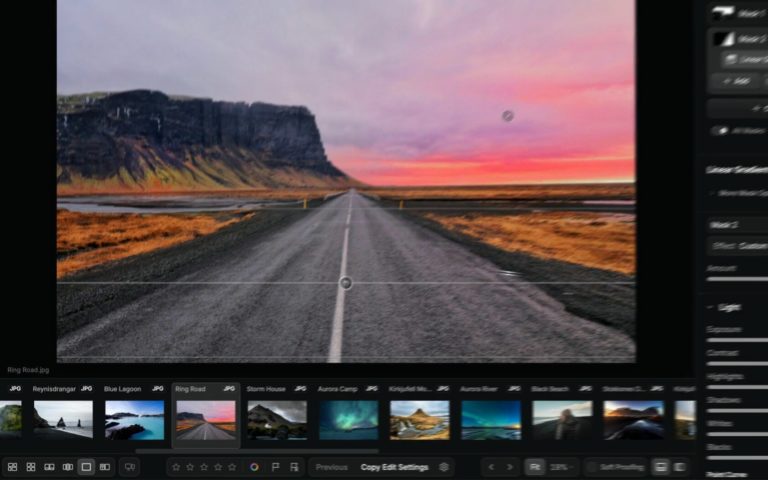The width and height of the screenshot is (768, 480).
Task: Mark photo as rejected flag
Action: (294, 467)
